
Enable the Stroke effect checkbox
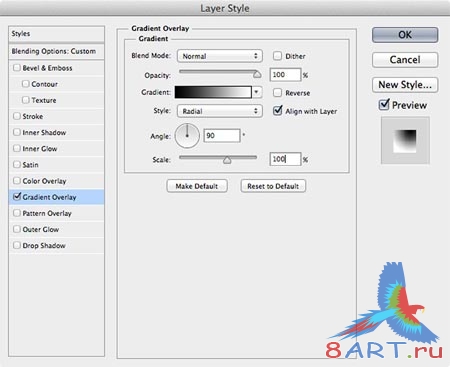[x=16, y=116]
